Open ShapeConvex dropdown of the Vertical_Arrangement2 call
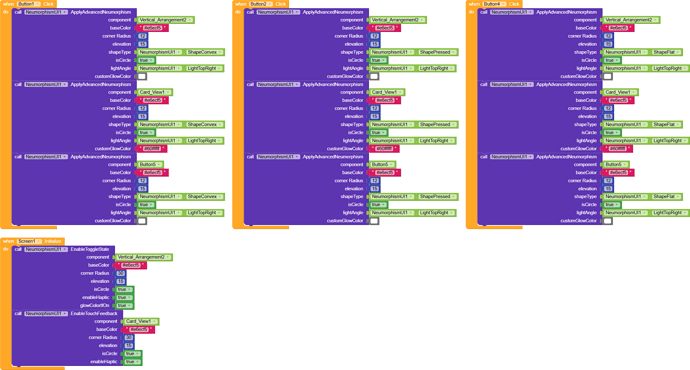The width and height of the screenshot is (690, 370). pos(205,52)
